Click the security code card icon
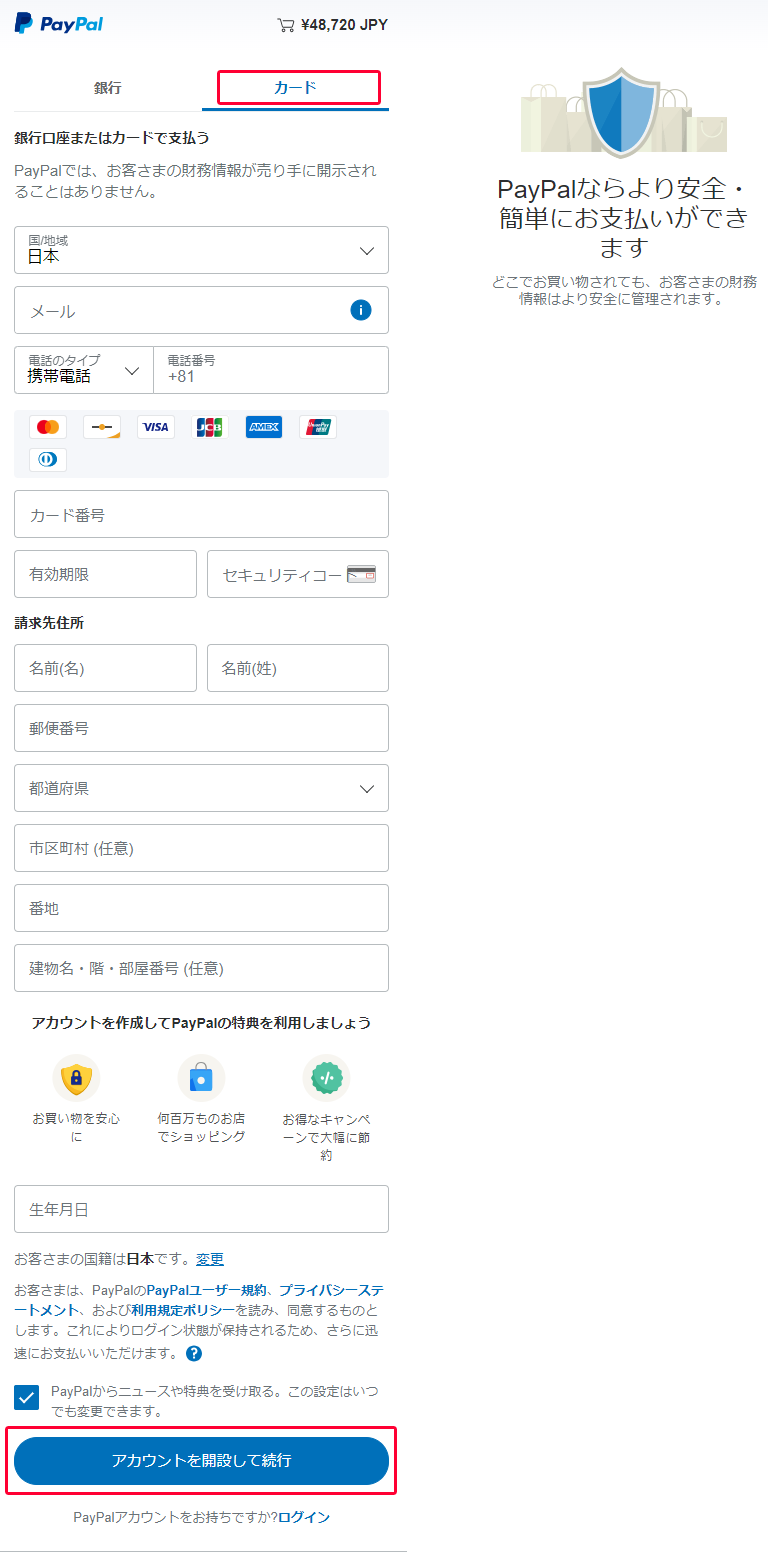This screenshot has width=768, height=1559. [x=361, y=574]
